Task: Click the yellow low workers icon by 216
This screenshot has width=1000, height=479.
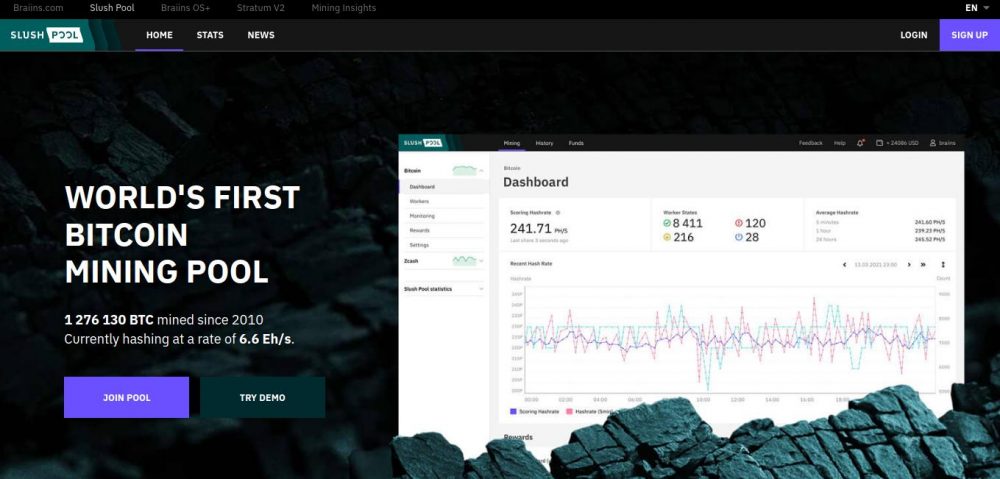Action: tap(667, 237)
